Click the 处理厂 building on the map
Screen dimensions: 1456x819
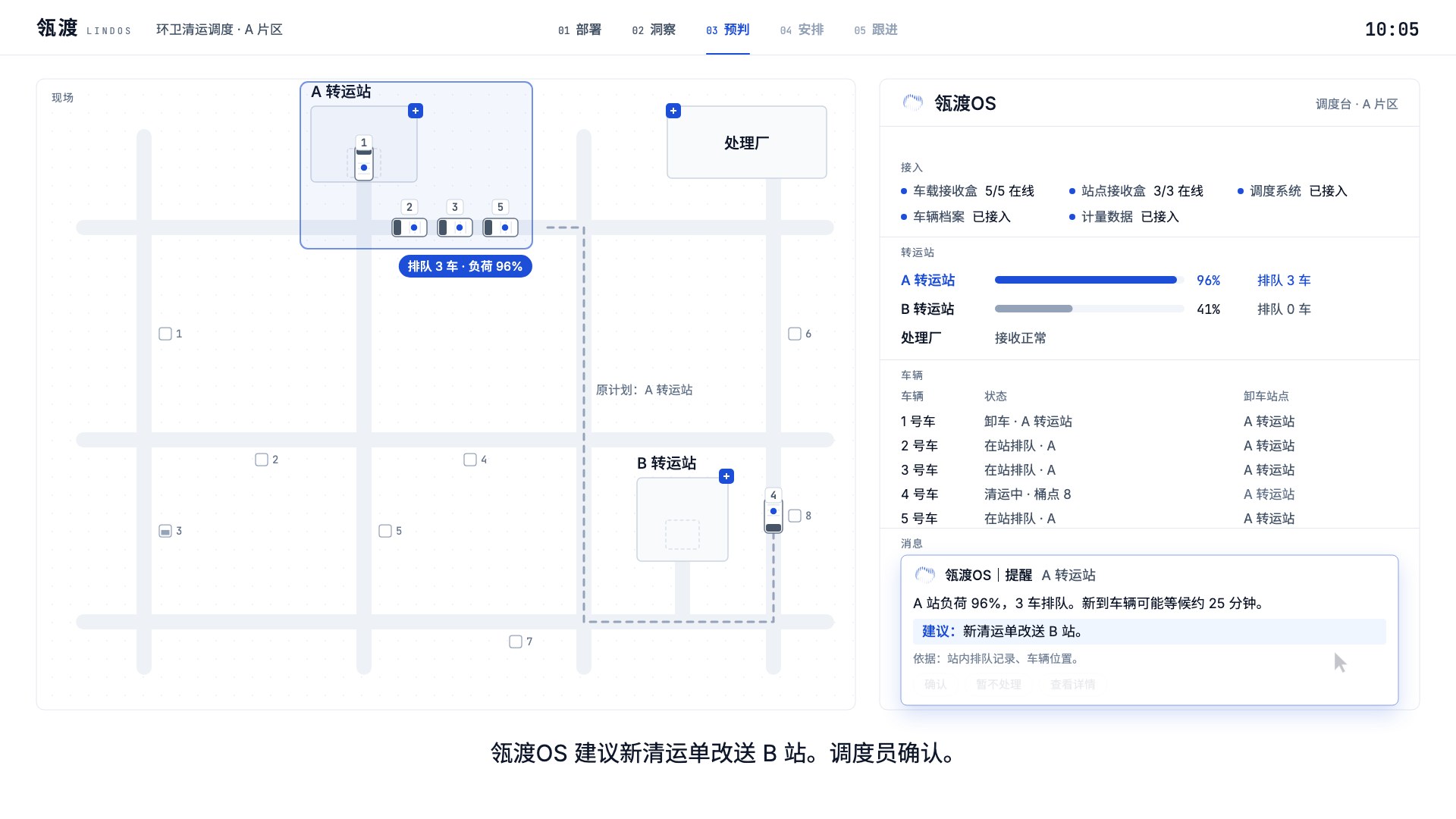click(x=747, y=143)
